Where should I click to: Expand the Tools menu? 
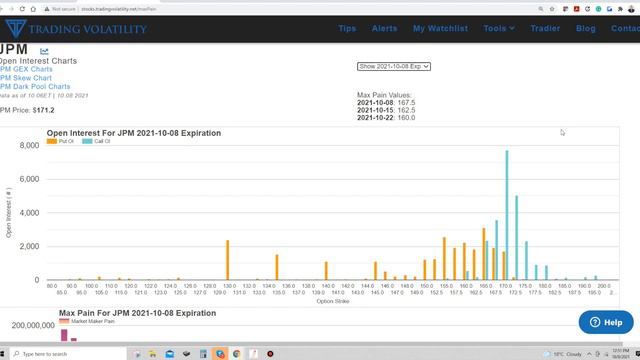(x=499, y=28)
